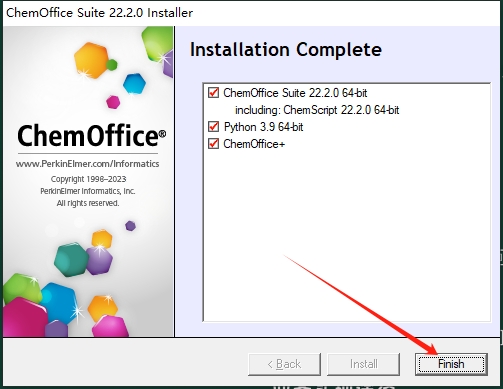Viewport: 503px width, 389px height.
Task: Uncheck the Python 3.9 64-bit checkbox
Action: click(213, 127)
